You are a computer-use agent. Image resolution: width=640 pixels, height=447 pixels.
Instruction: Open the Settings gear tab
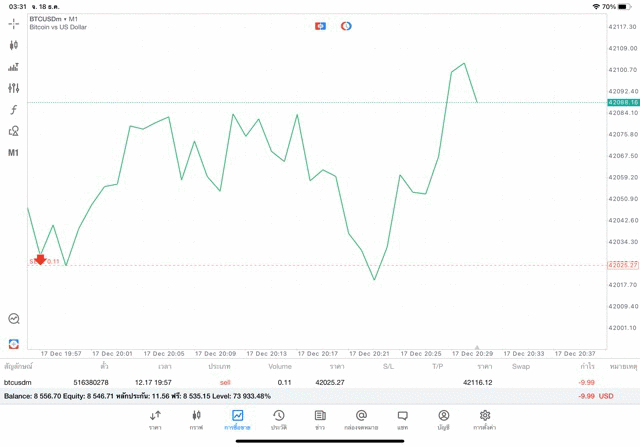(x=485, y=419)
